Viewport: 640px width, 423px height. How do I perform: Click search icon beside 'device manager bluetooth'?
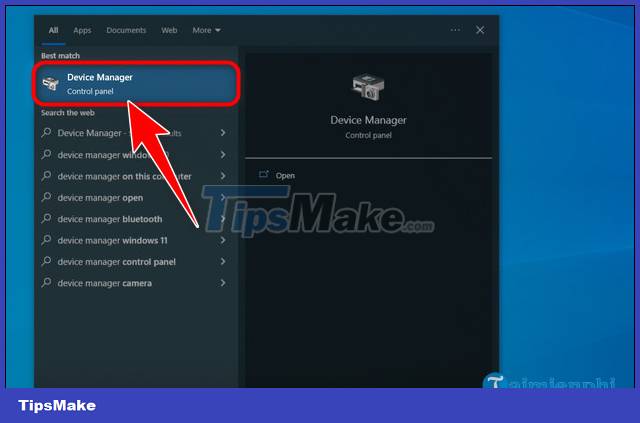pos(47,218)
